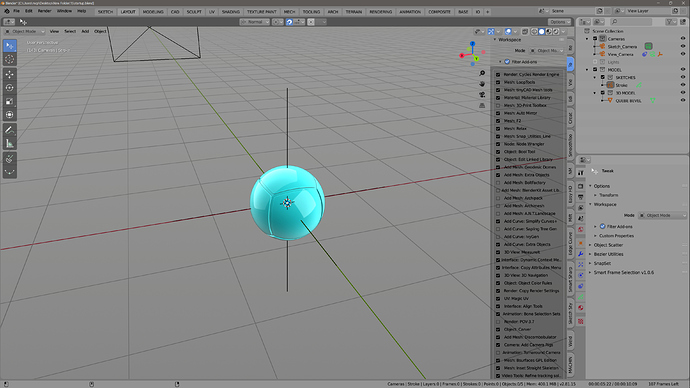
Task: Activate the Scale tool
Action: click(10, 101)
